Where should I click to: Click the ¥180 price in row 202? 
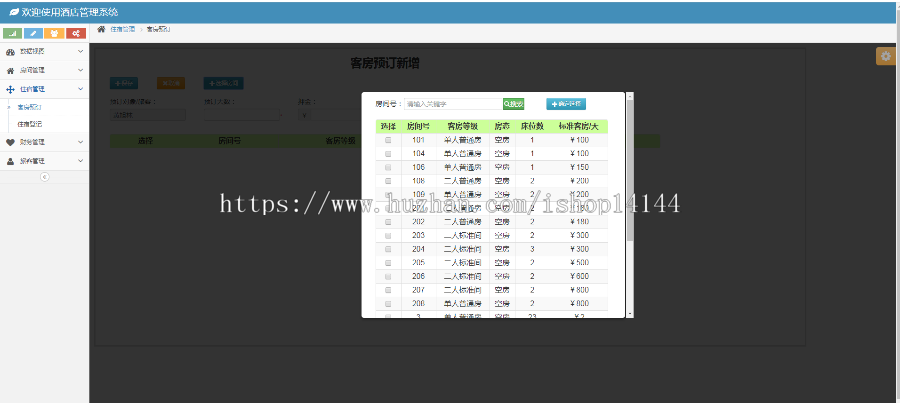pos(579,222)
